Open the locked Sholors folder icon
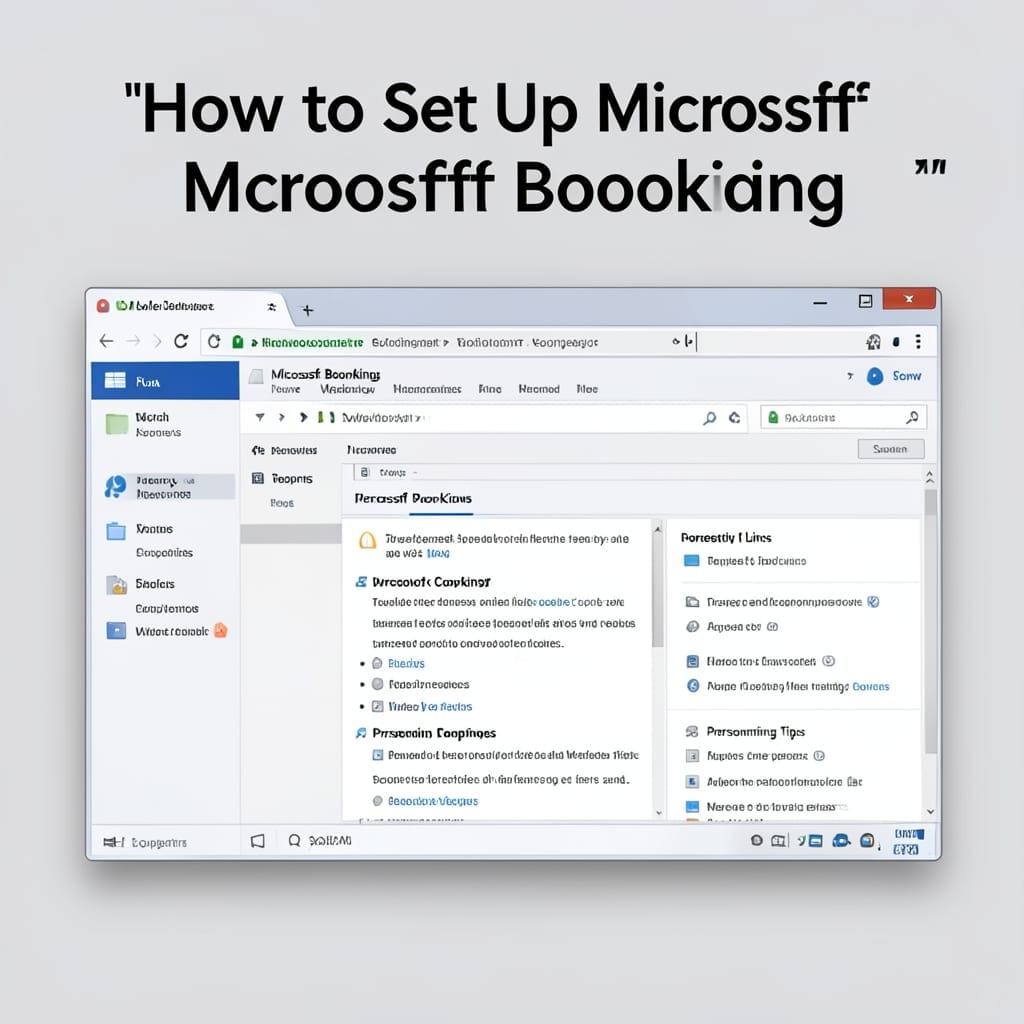The image size is (1024, 1024). pyautogui.click(x=116, y=584)
